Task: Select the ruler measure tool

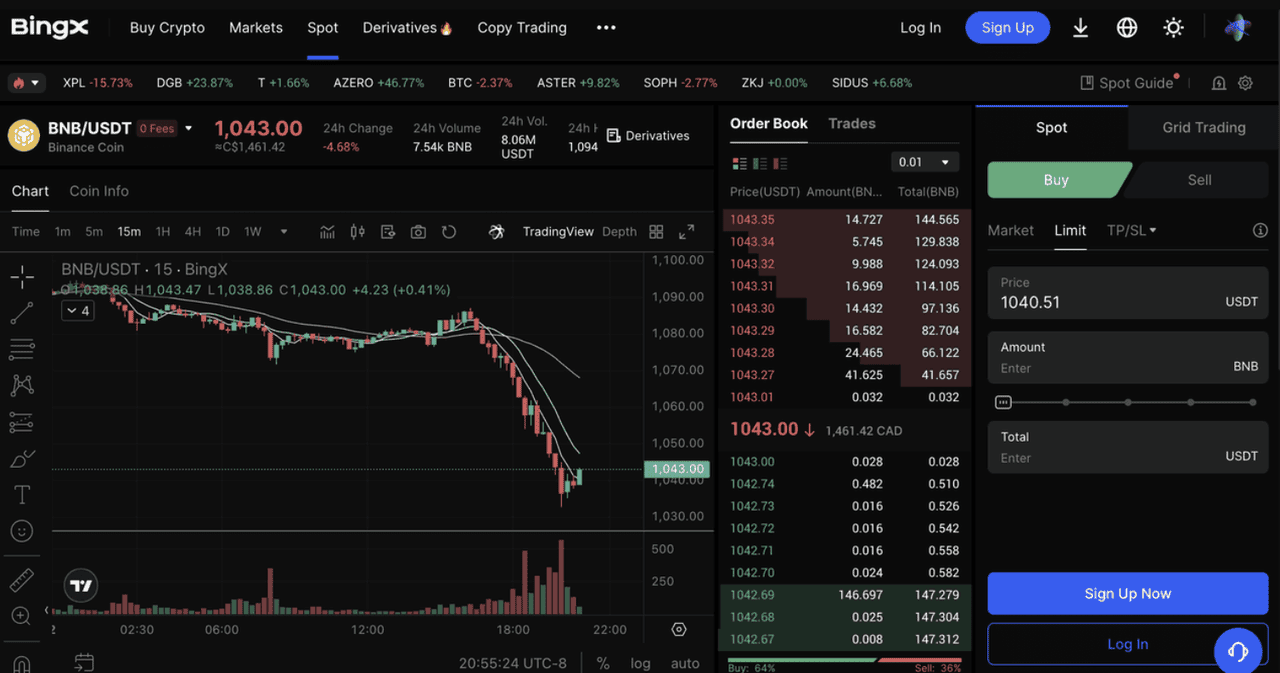Action: pyautogui.click(x=21, y=580)
